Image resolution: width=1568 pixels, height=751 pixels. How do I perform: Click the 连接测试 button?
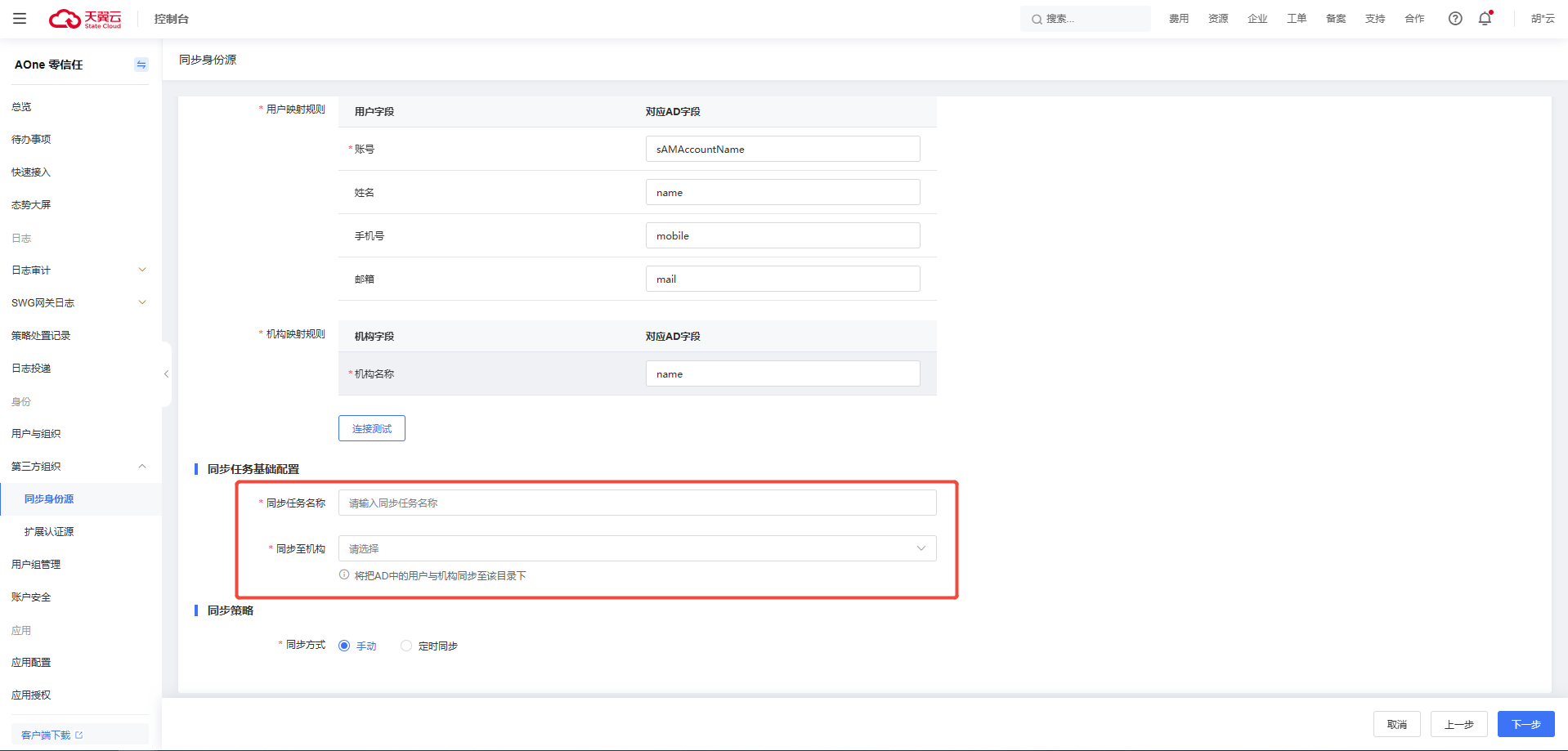click(x=371, y=428)
